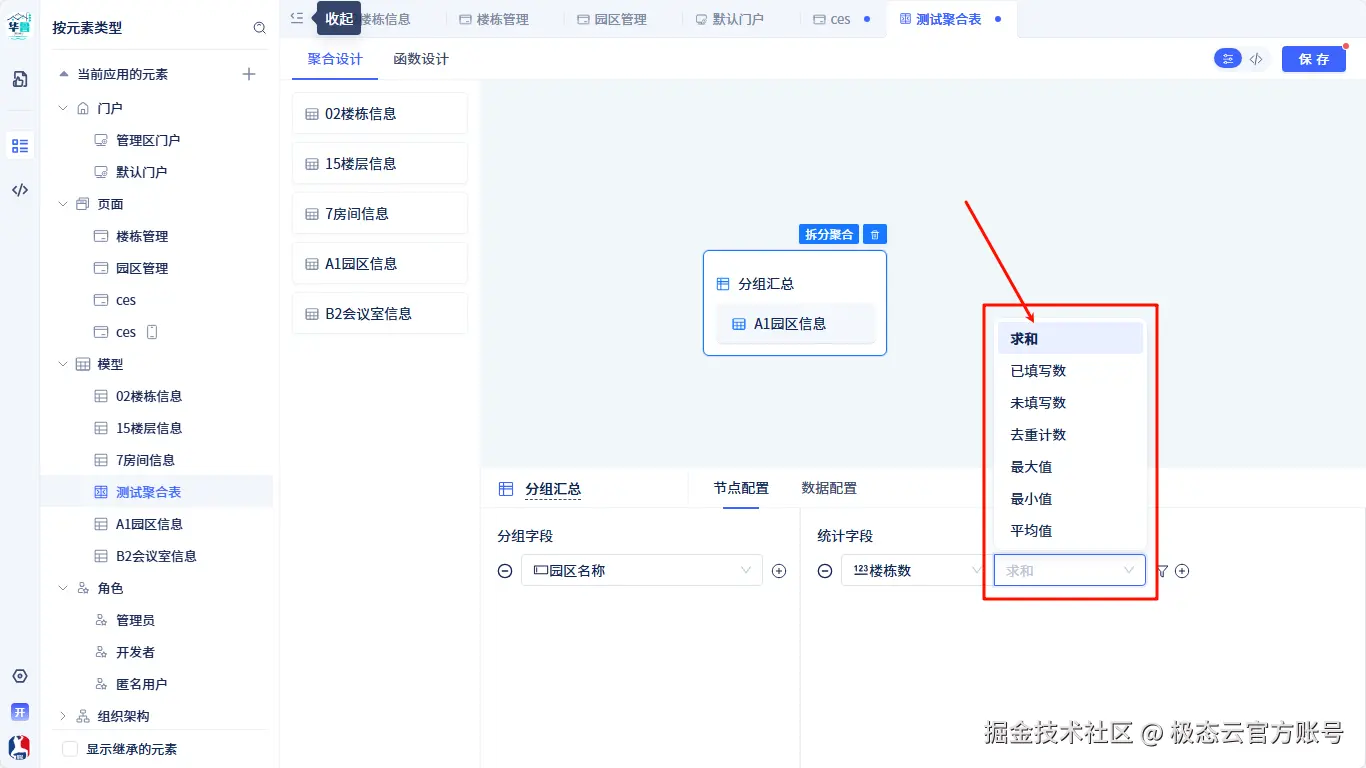Switch to the 楼栋管理 editor tab
This screenshot has height=768, width=1366.
493,19
